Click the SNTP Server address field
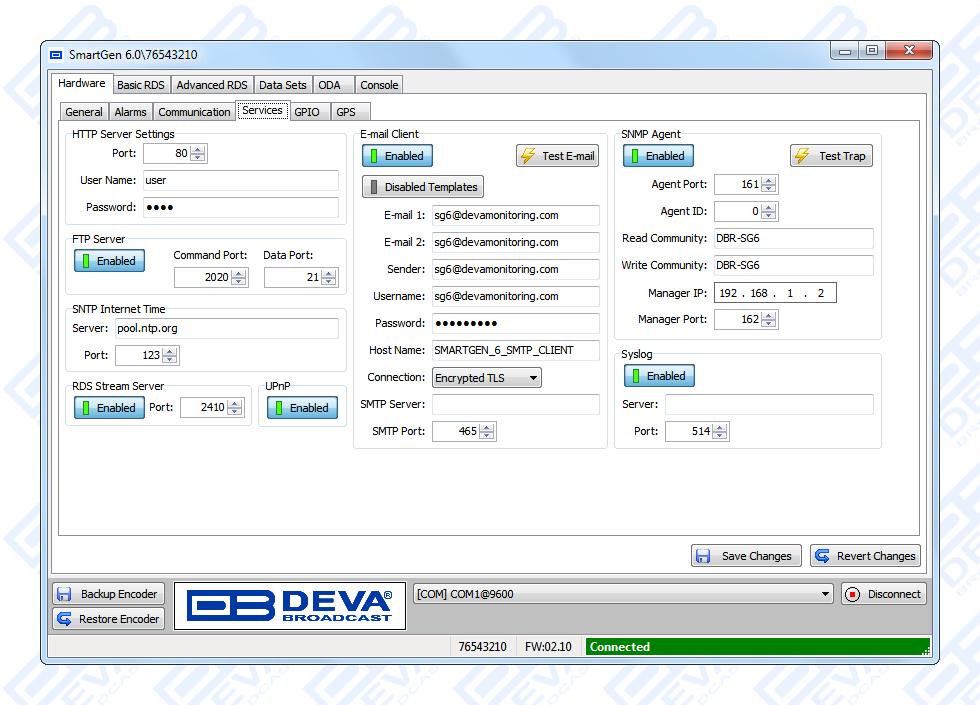 tap(226, 328)
